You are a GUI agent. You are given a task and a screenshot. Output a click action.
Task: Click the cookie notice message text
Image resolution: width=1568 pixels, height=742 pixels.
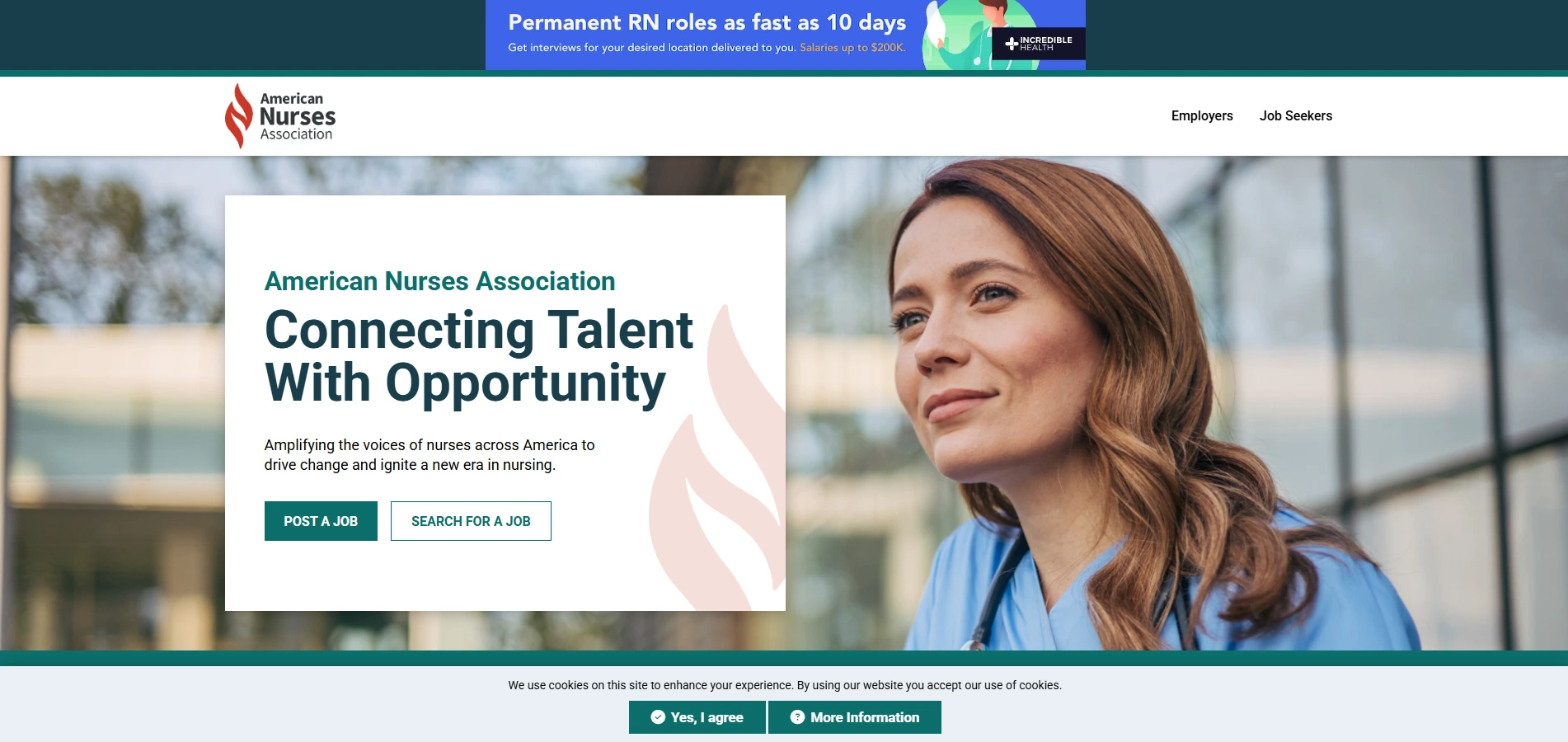click(x=785, y=685)
